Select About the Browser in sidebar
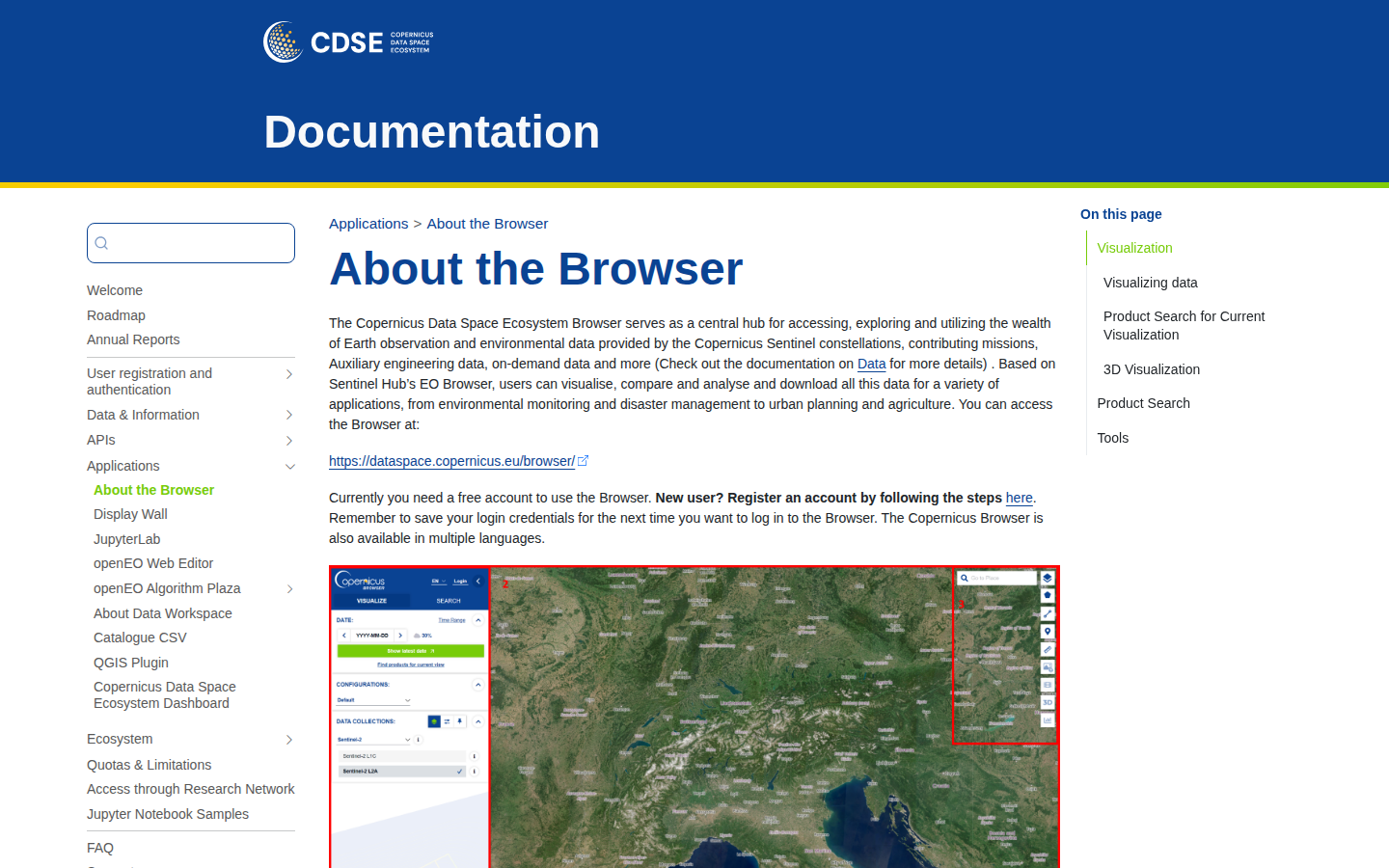1389x868 pixels. pos(153,490)
